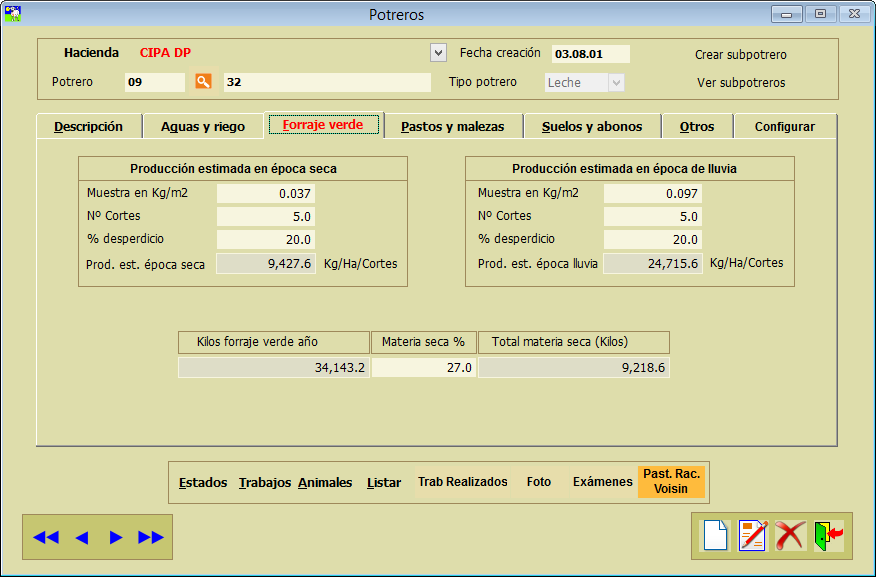Jump to the last record arrow
The height and width of the screenshot is (577, 876).
pyautogui.click(x=151, y=537)
